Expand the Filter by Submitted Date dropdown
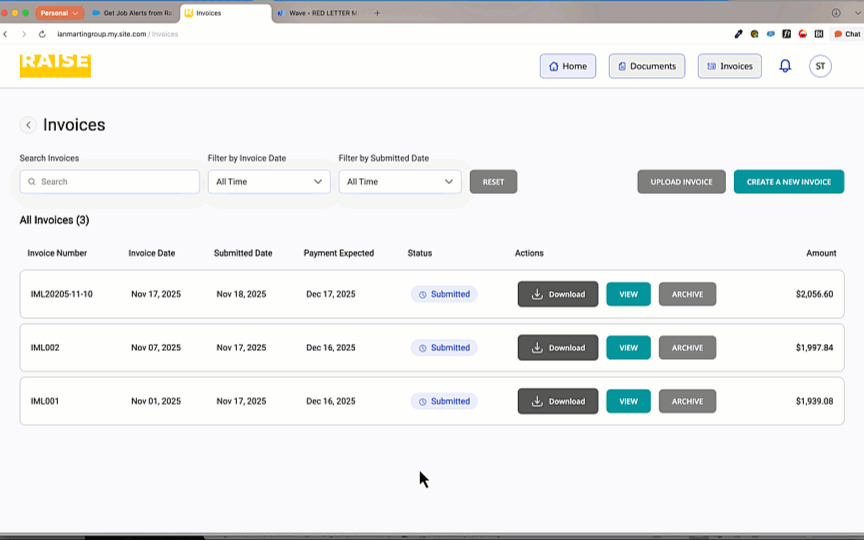The height and width of the screenshot is (540, 864). (400, 182)
